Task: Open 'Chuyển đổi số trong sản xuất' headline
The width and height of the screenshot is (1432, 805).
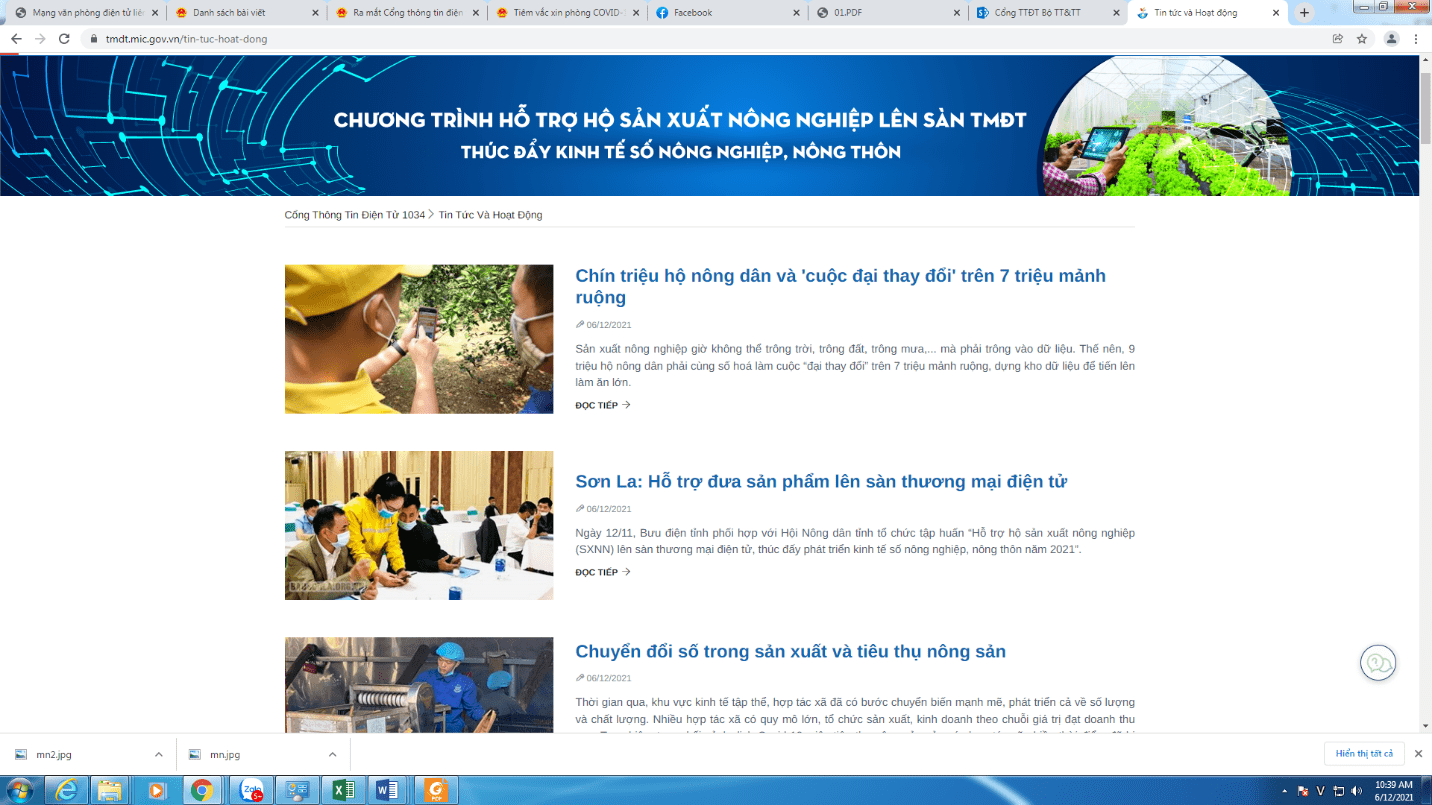Action: coord(790,651)
